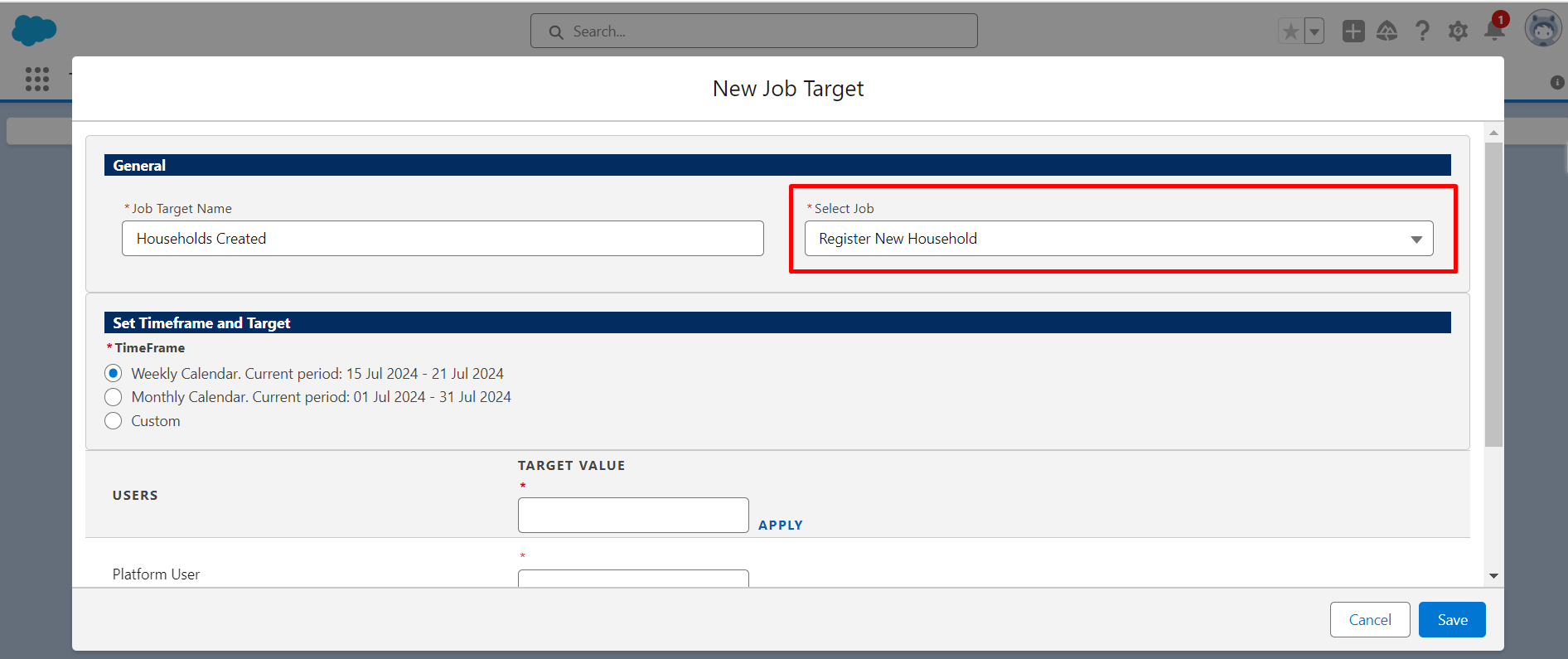
Task: Click the 'TARGET VALUE' column heading
Action: (x=571, y=466)
